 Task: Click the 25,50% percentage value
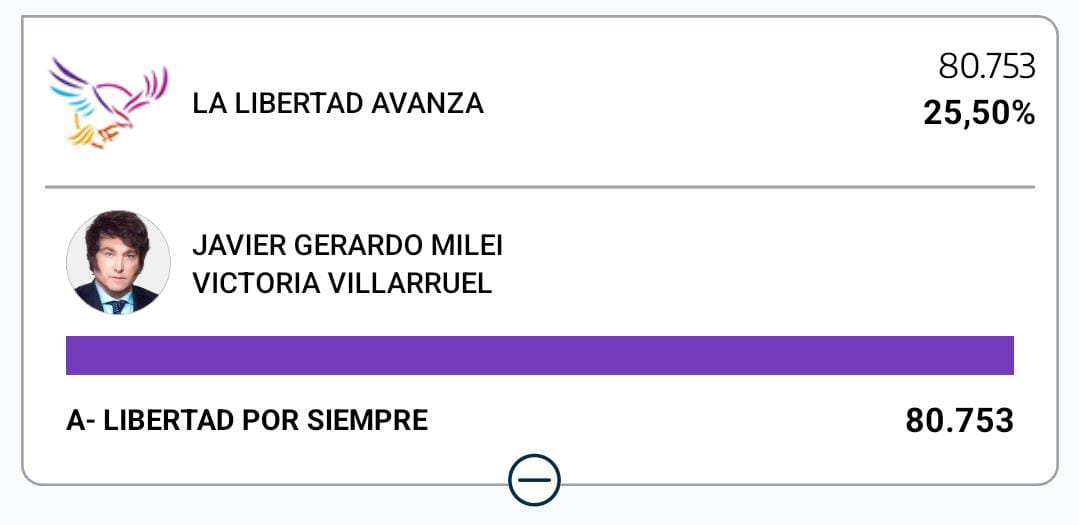[x=978, y=113]
